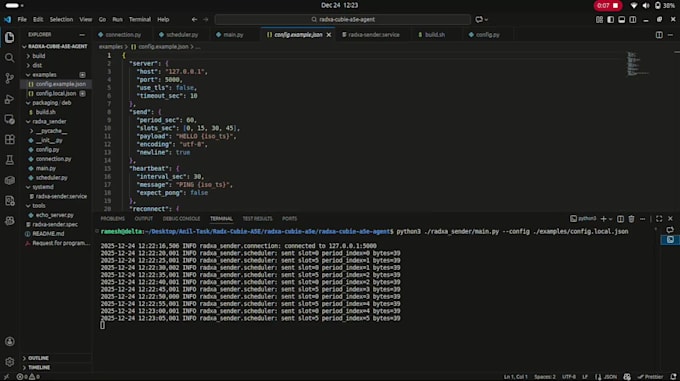
Task: Split the terminal panel
Action: [621, 219]
